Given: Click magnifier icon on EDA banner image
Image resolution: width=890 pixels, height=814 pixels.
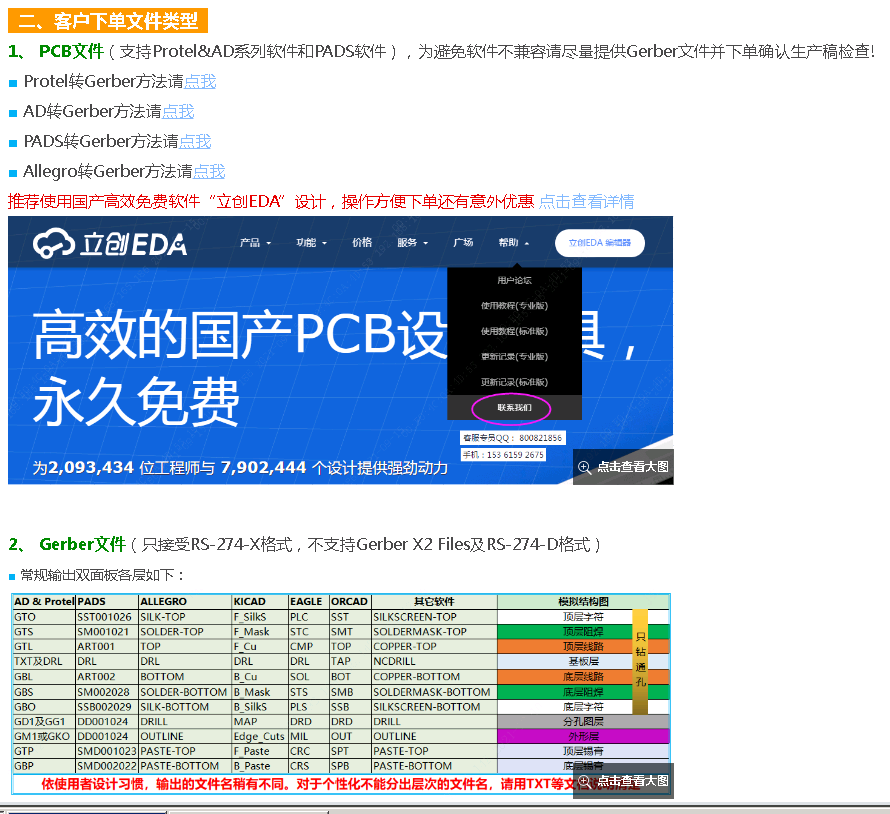Looking at the screenshot, I should pyautogui.click(x=584, y=467).
